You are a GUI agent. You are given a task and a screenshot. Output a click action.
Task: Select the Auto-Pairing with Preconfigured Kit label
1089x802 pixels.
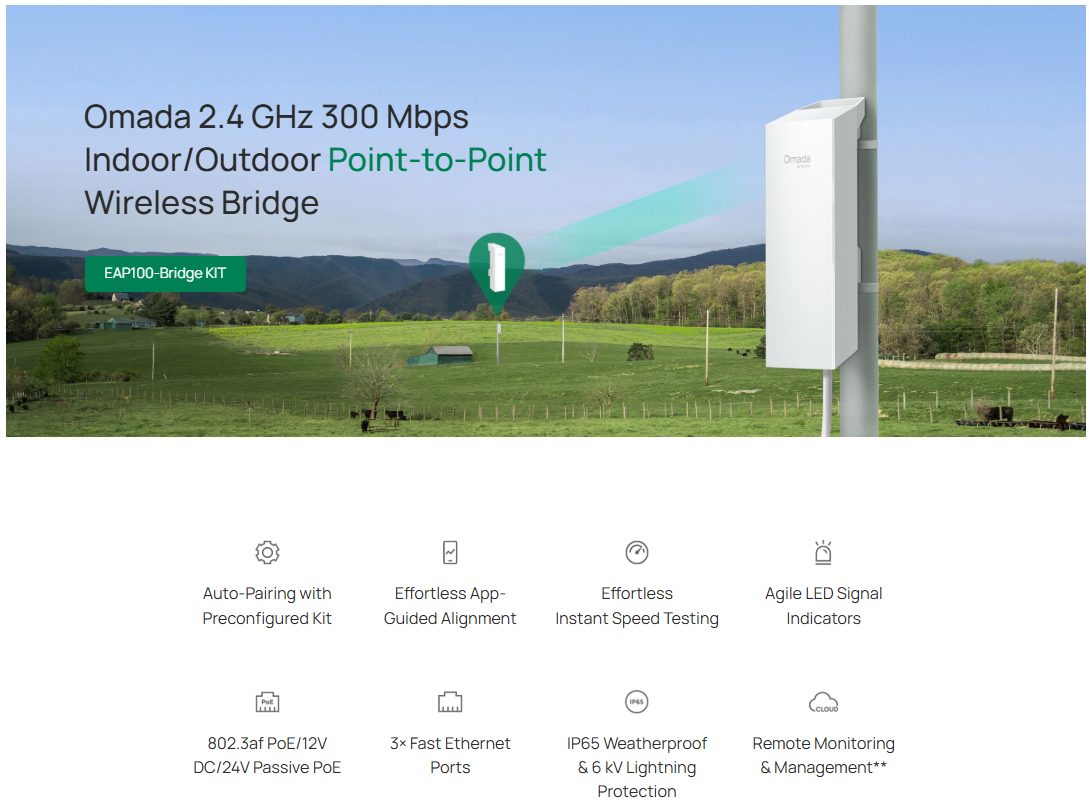tap(267, 606)
